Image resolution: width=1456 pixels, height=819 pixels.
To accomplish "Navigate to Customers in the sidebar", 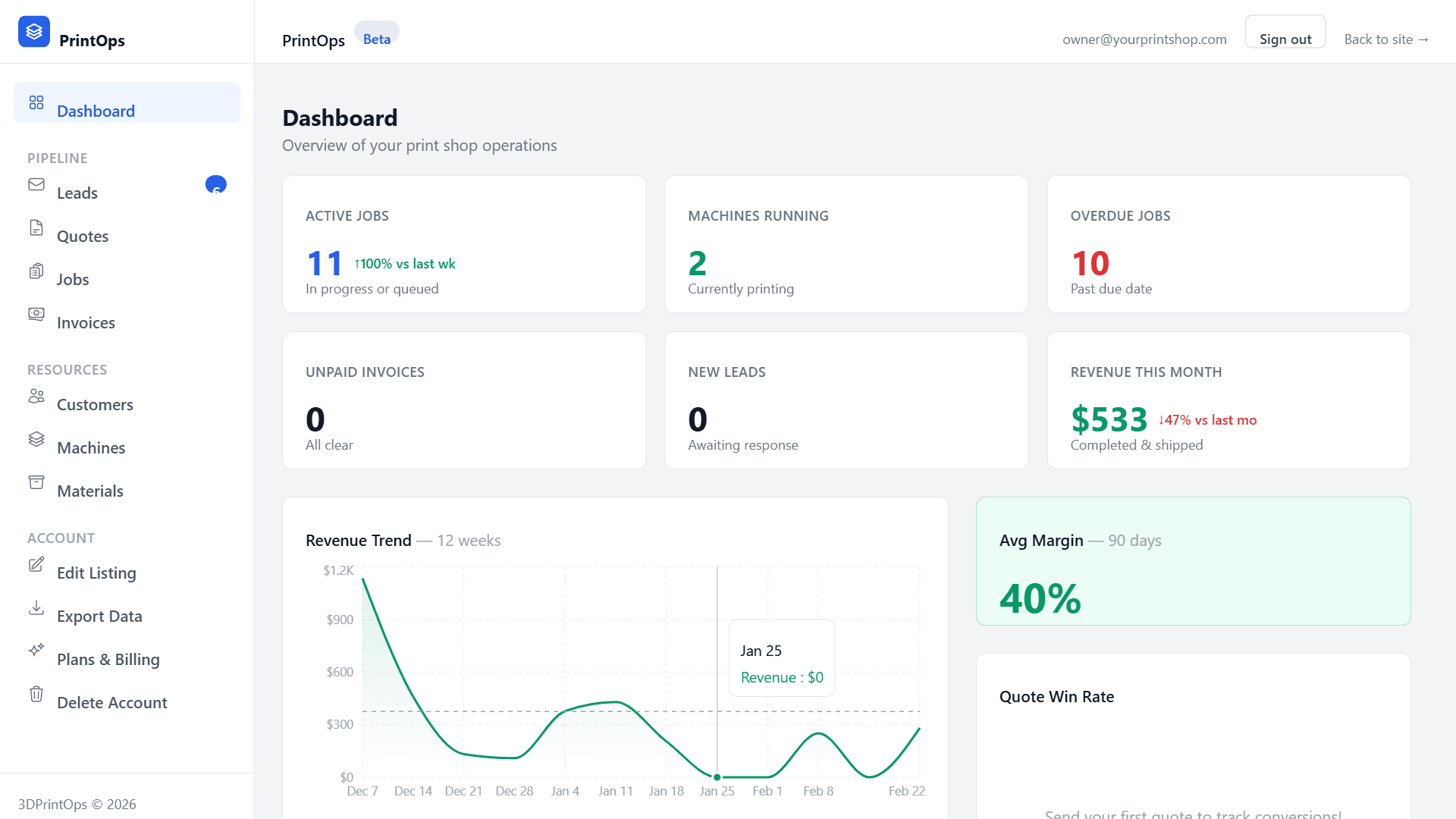I will 94,404.
